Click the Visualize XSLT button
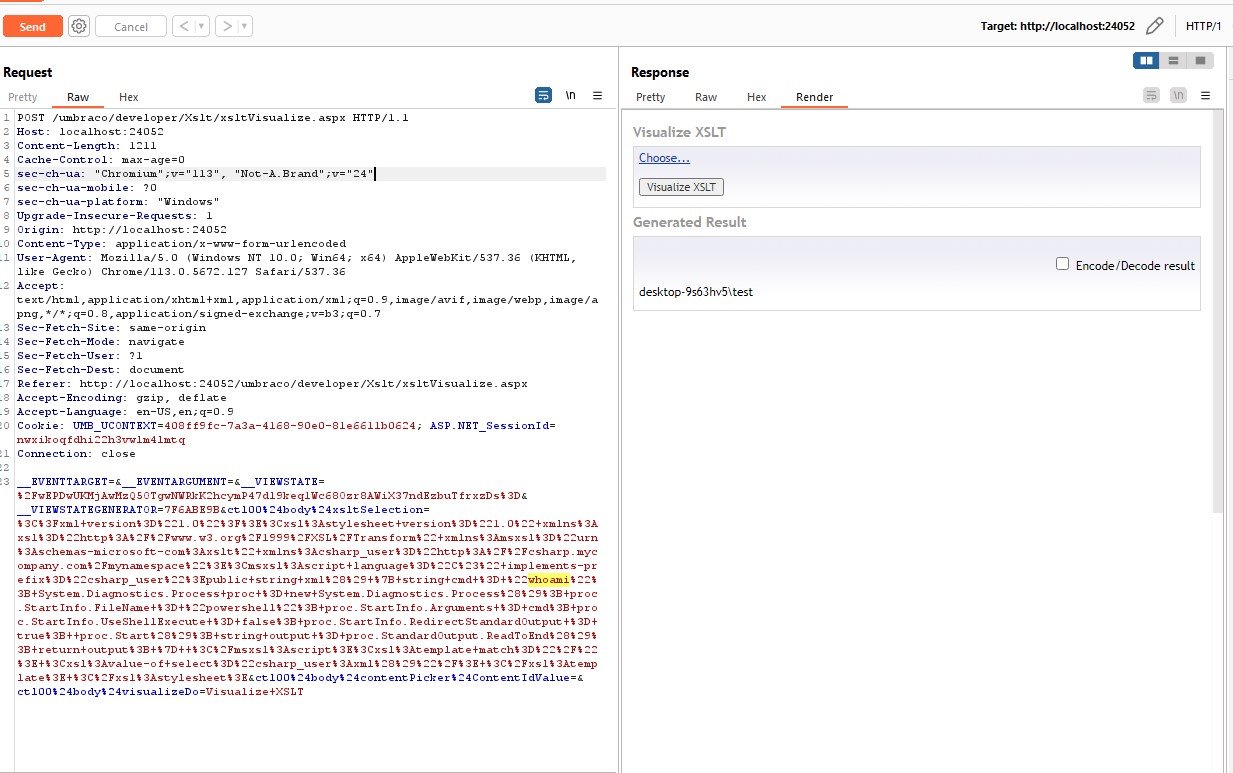1233x773 pixels. 681,187
